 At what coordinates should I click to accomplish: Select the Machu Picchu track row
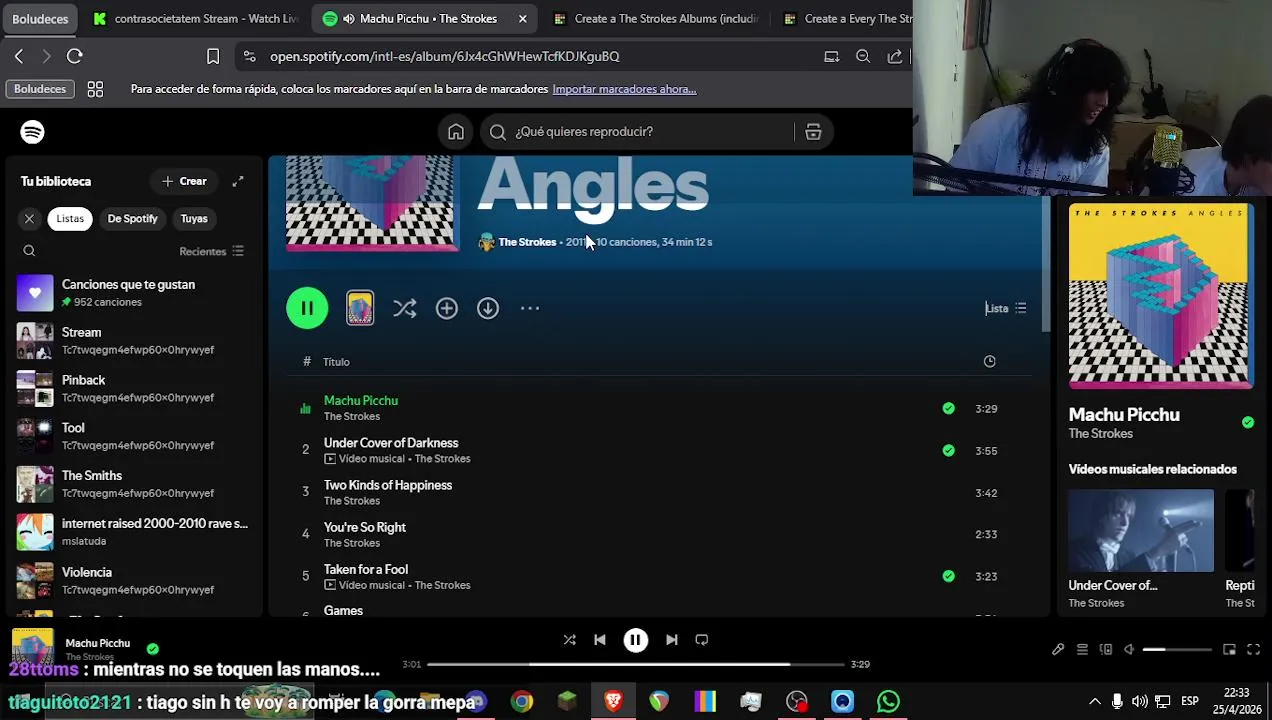[660, 408]
